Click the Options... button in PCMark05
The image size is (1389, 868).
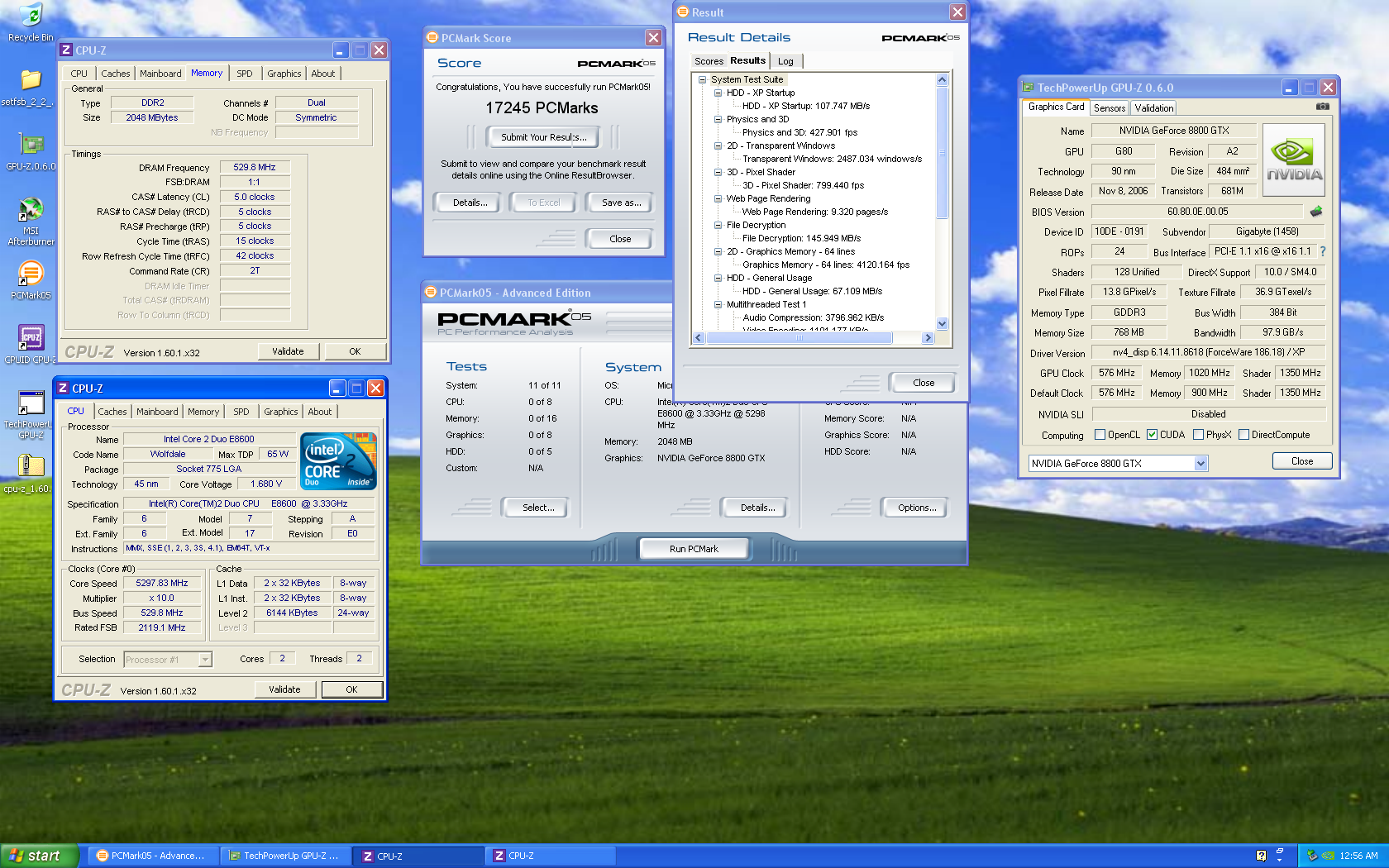917,508
